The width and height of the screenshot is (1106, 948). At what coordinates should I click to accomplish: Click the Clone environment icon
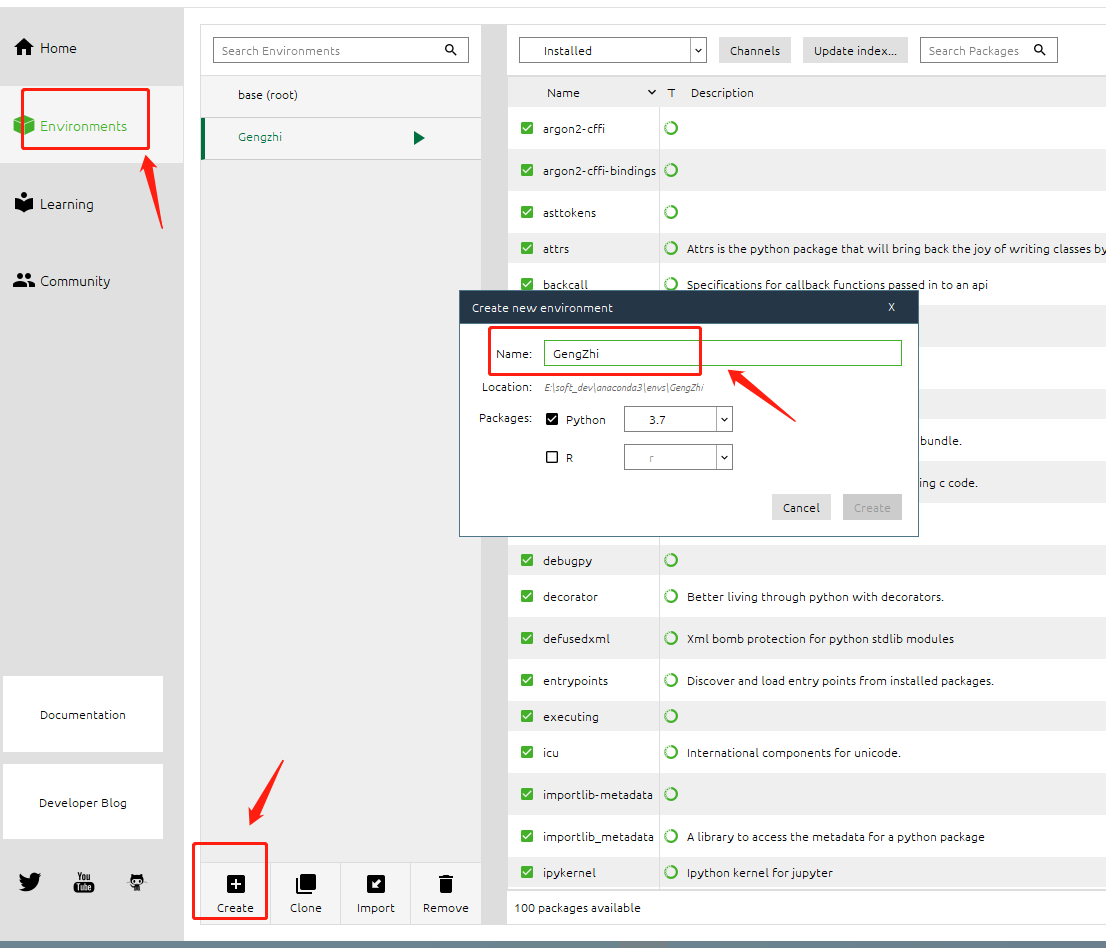point(305,884)
